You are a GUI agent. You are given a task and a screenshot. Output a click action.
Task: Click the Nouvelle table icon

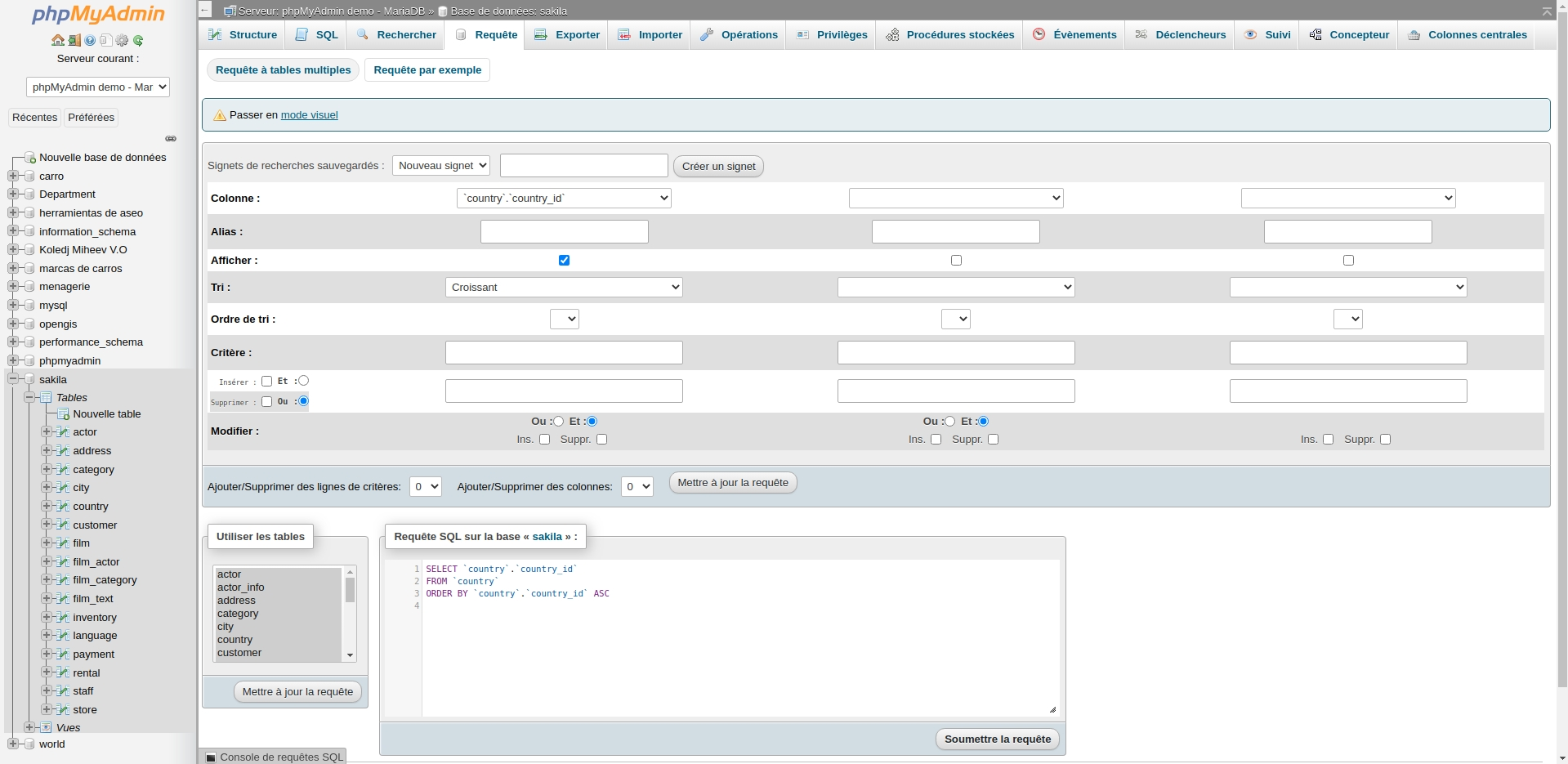point(64,414)
